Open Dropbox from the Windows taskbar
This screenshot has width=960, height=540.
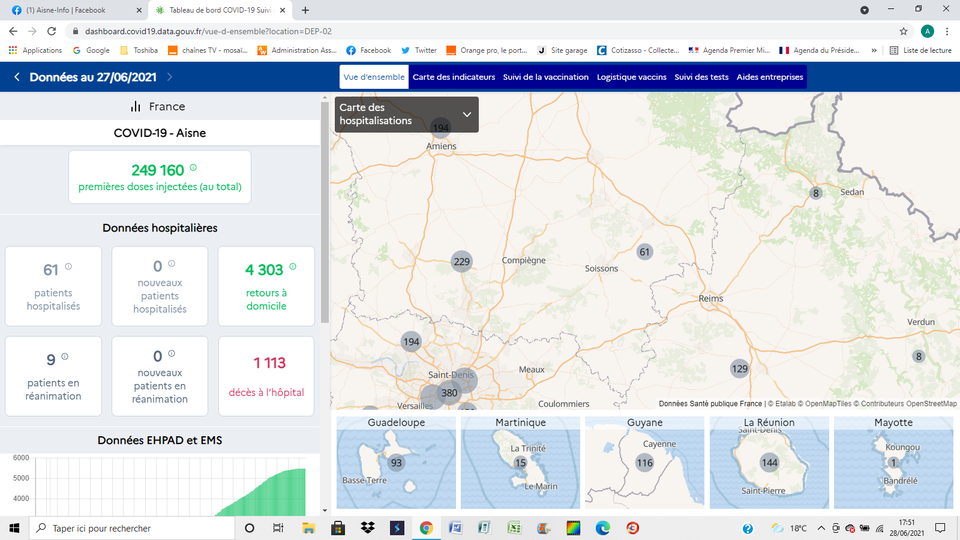[367, 528]
